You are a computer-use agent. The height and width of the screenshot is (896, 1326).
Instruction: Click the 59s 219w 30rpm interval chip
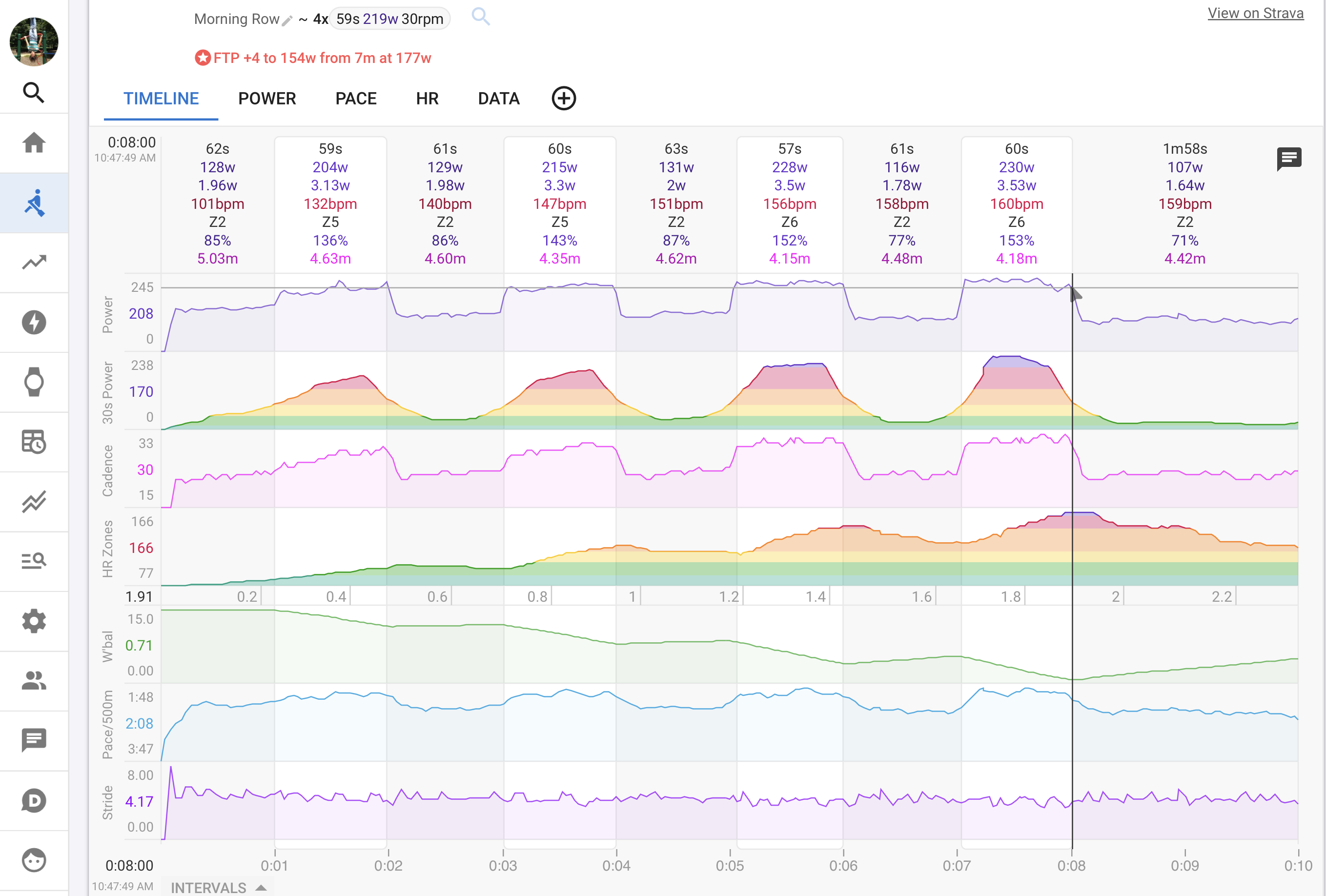[389, 19]
